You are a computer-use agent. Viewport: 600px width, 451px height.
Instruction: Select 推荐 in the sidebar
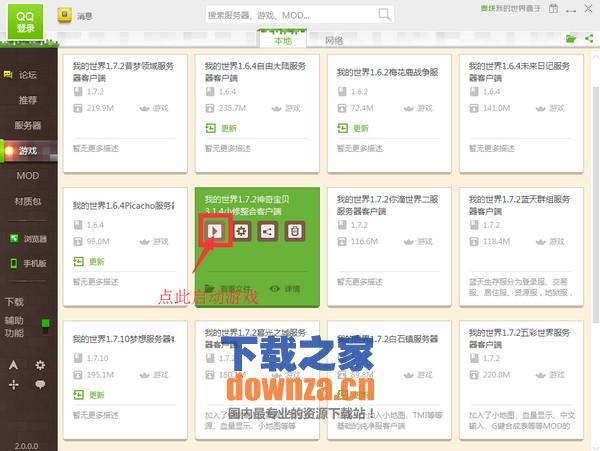(x=28, y=100)
